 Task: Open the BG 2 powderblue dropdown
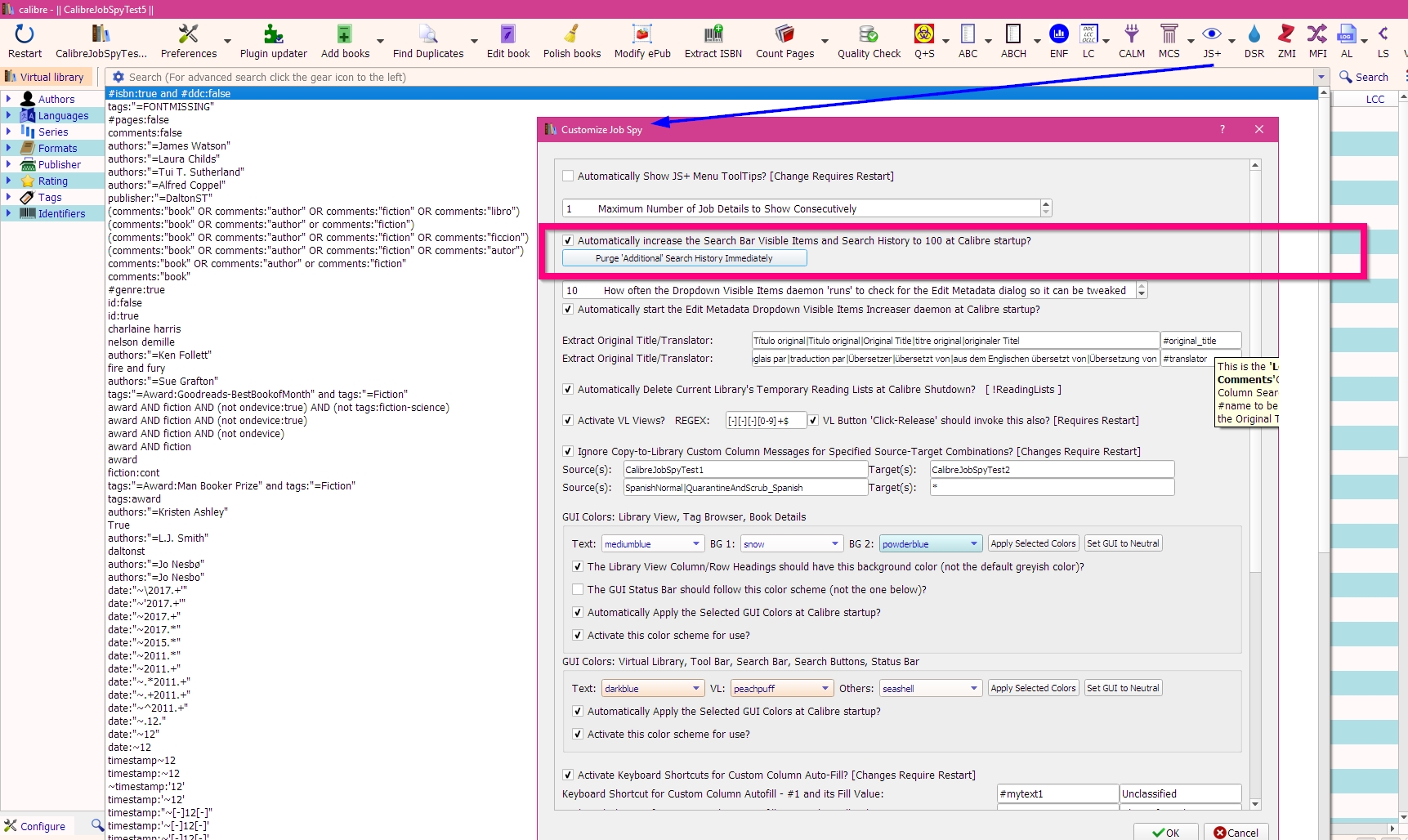931,544
